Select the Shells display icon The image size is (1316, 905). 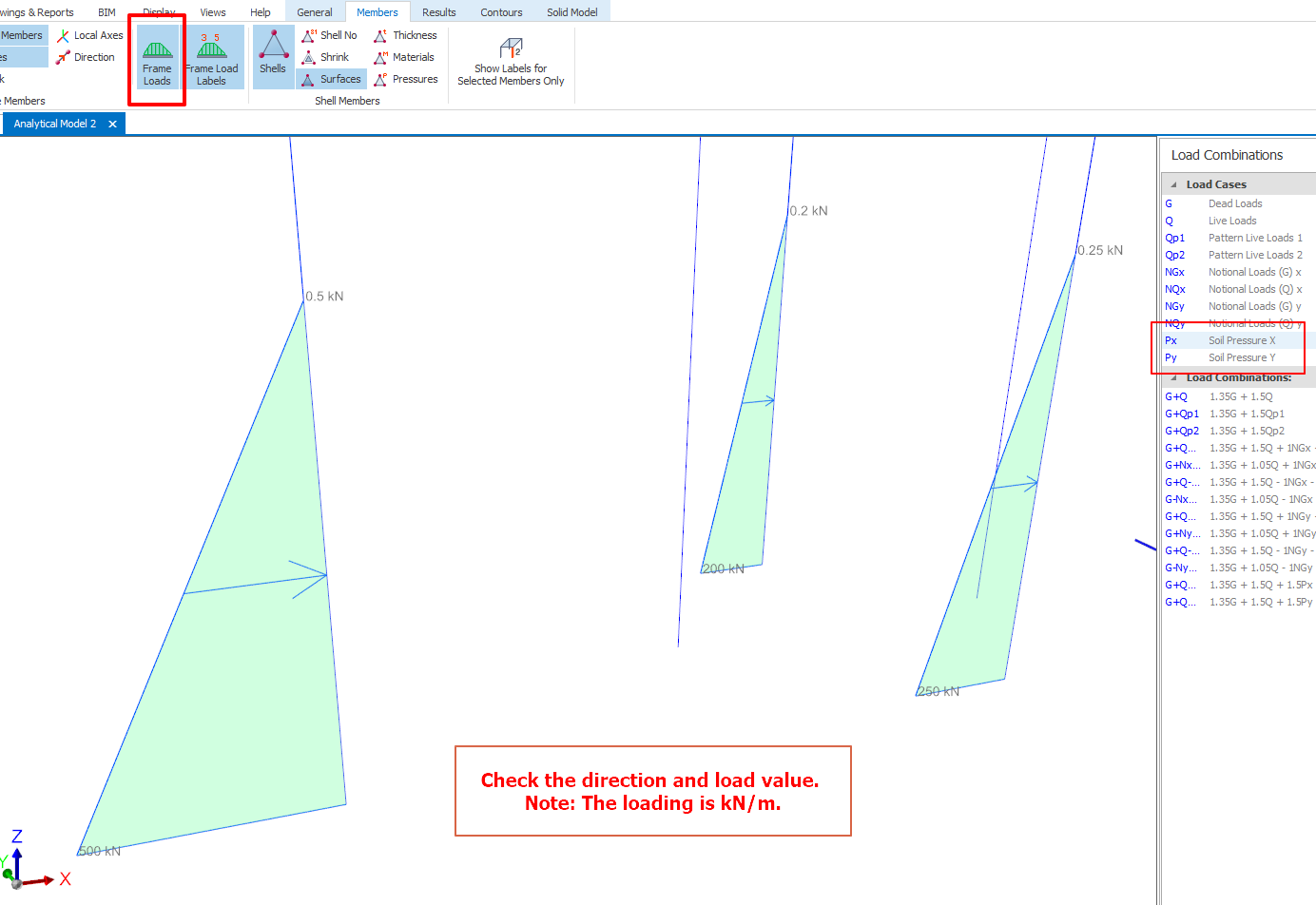click(273, 57)
